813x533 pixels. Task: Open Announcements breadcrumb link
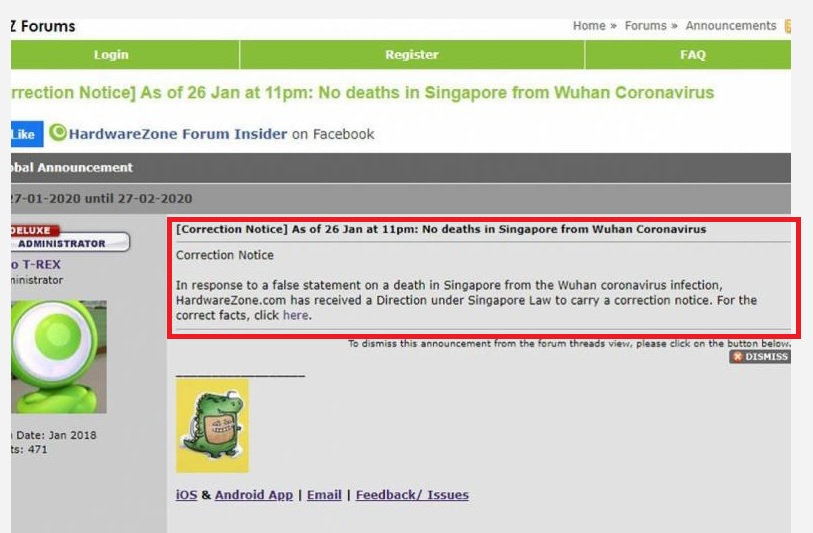click(731, 26)
